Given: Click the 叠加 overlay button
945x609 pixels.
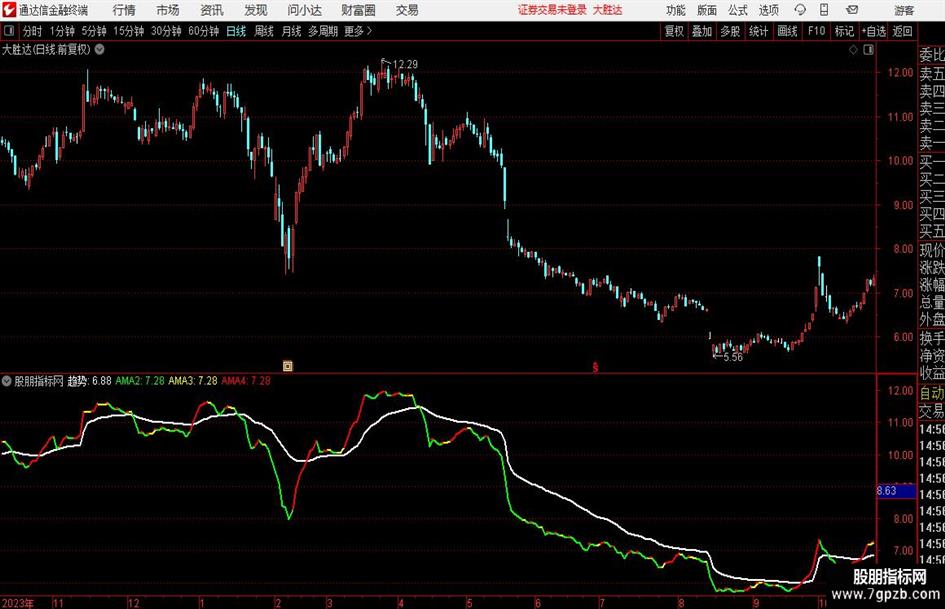Looking at the screenshot, I should [x=702, y=31].
